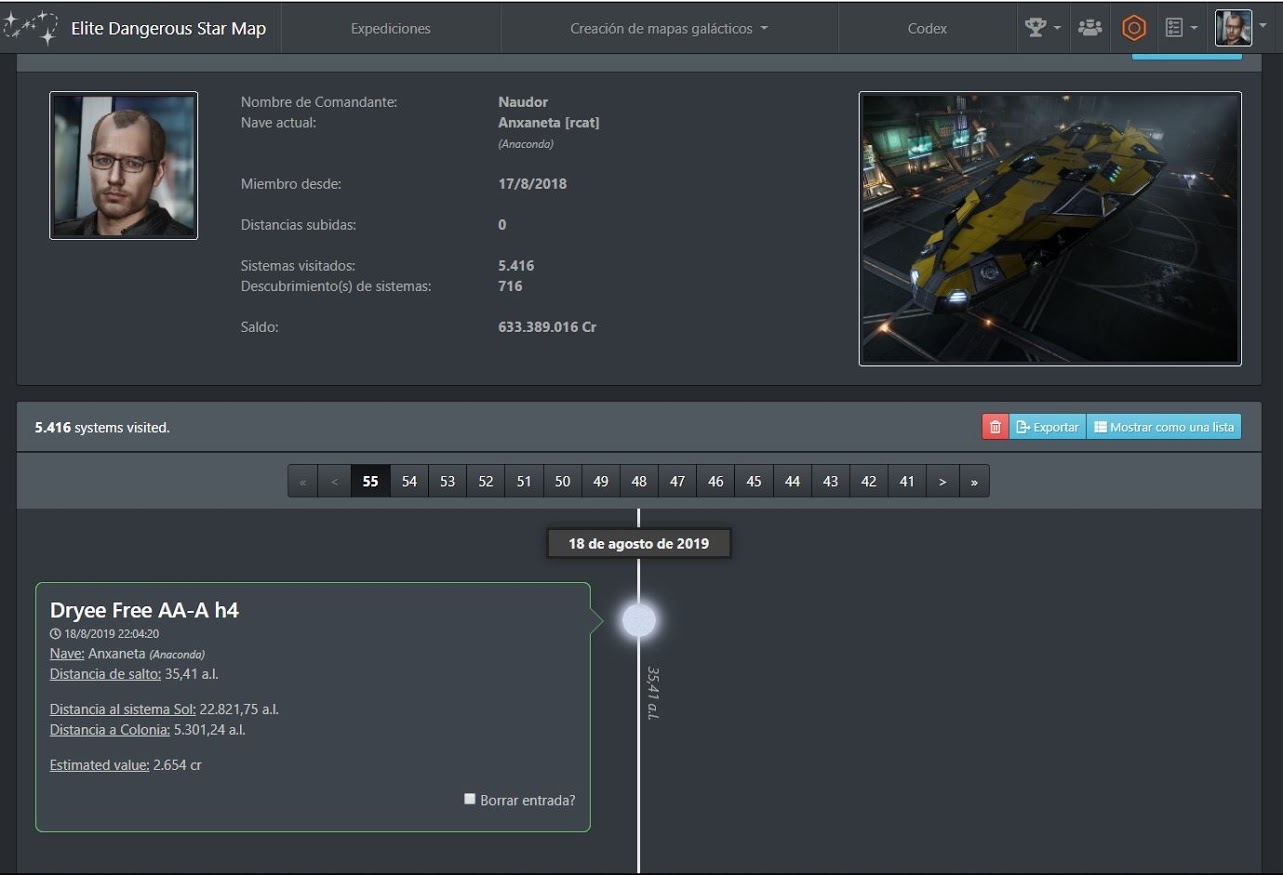Click the glowing timeline node marker

point(639,621)
